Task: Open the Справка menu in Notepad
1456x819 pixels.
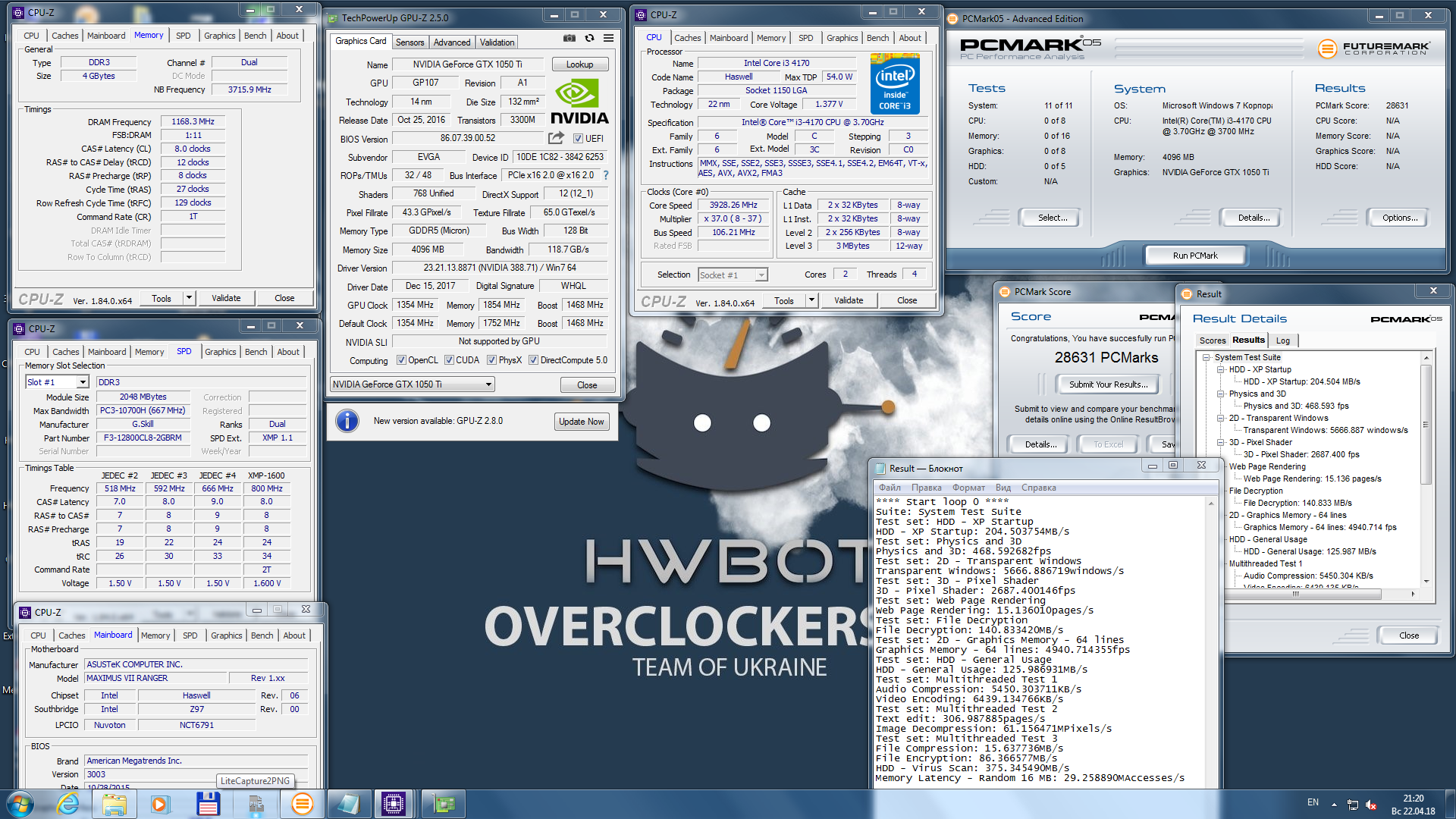Action: pos(1038,488)
